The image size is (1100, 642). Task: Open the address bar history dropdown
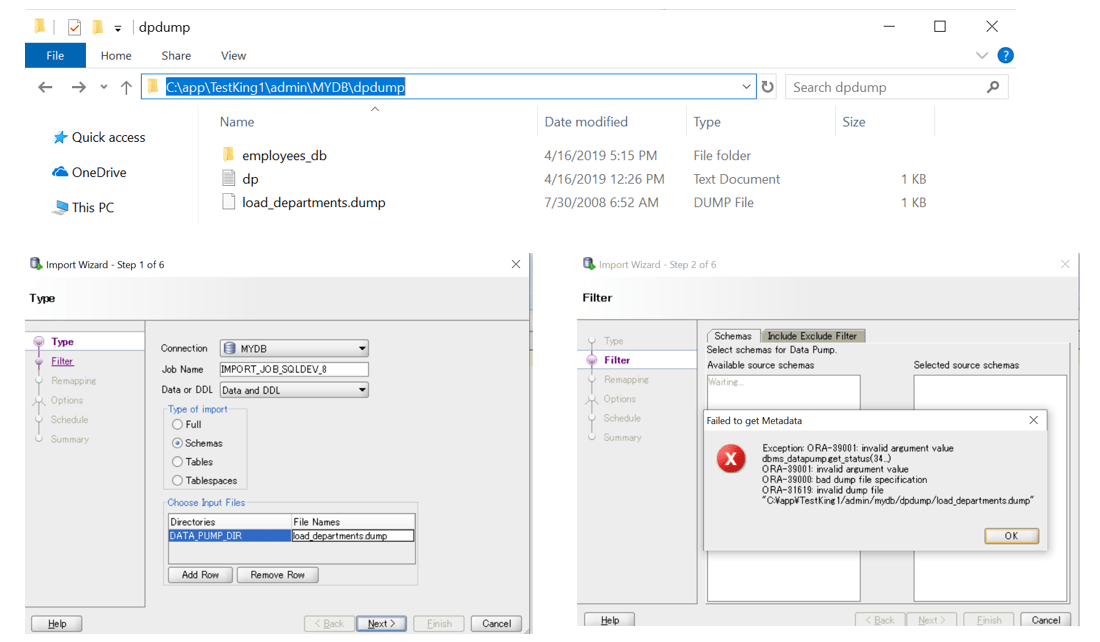(746, 87)
